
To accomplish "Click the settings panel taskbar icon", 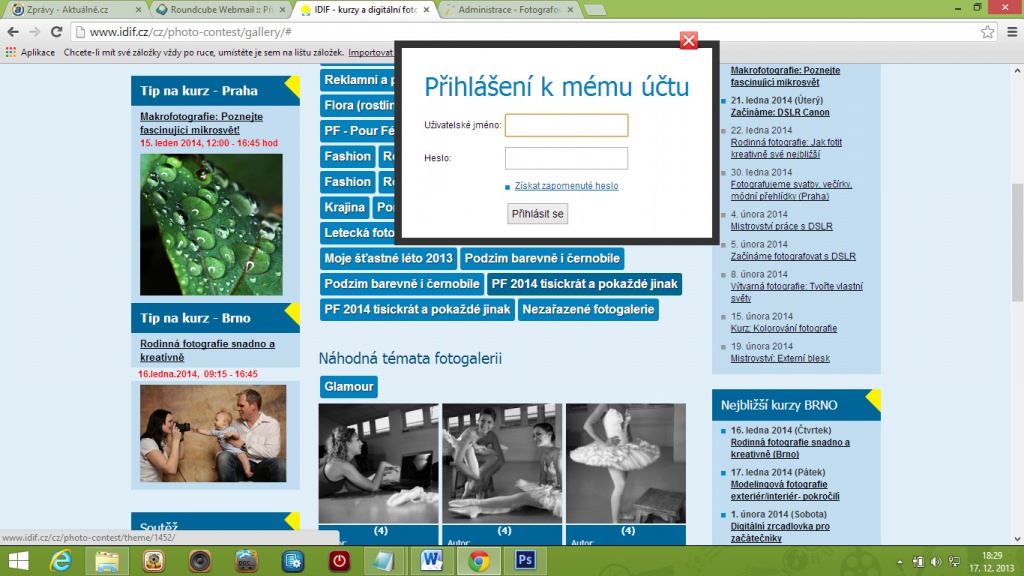I will [293, 561].
